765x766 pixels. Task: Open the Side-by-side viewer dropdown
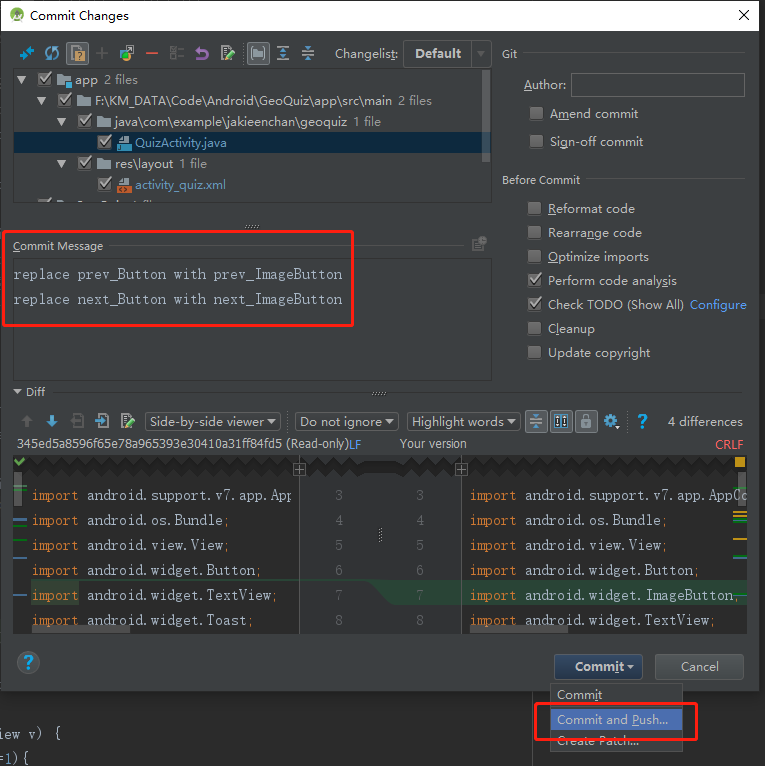(x=212, y=421)
